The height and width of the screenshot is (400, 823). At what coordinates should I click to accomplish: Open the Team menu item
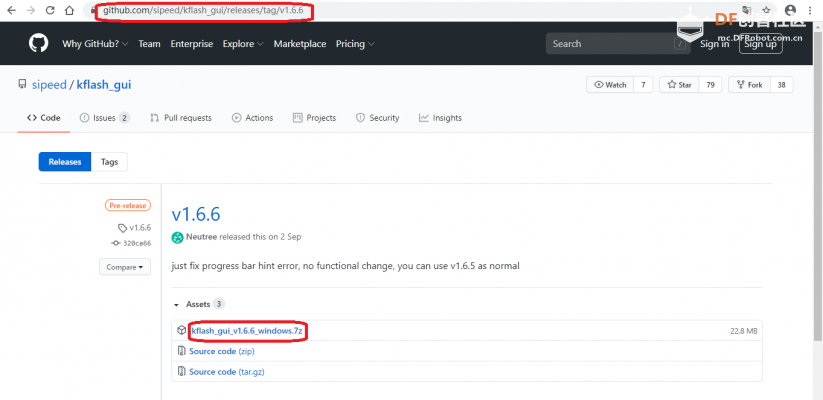coord(149,44)
